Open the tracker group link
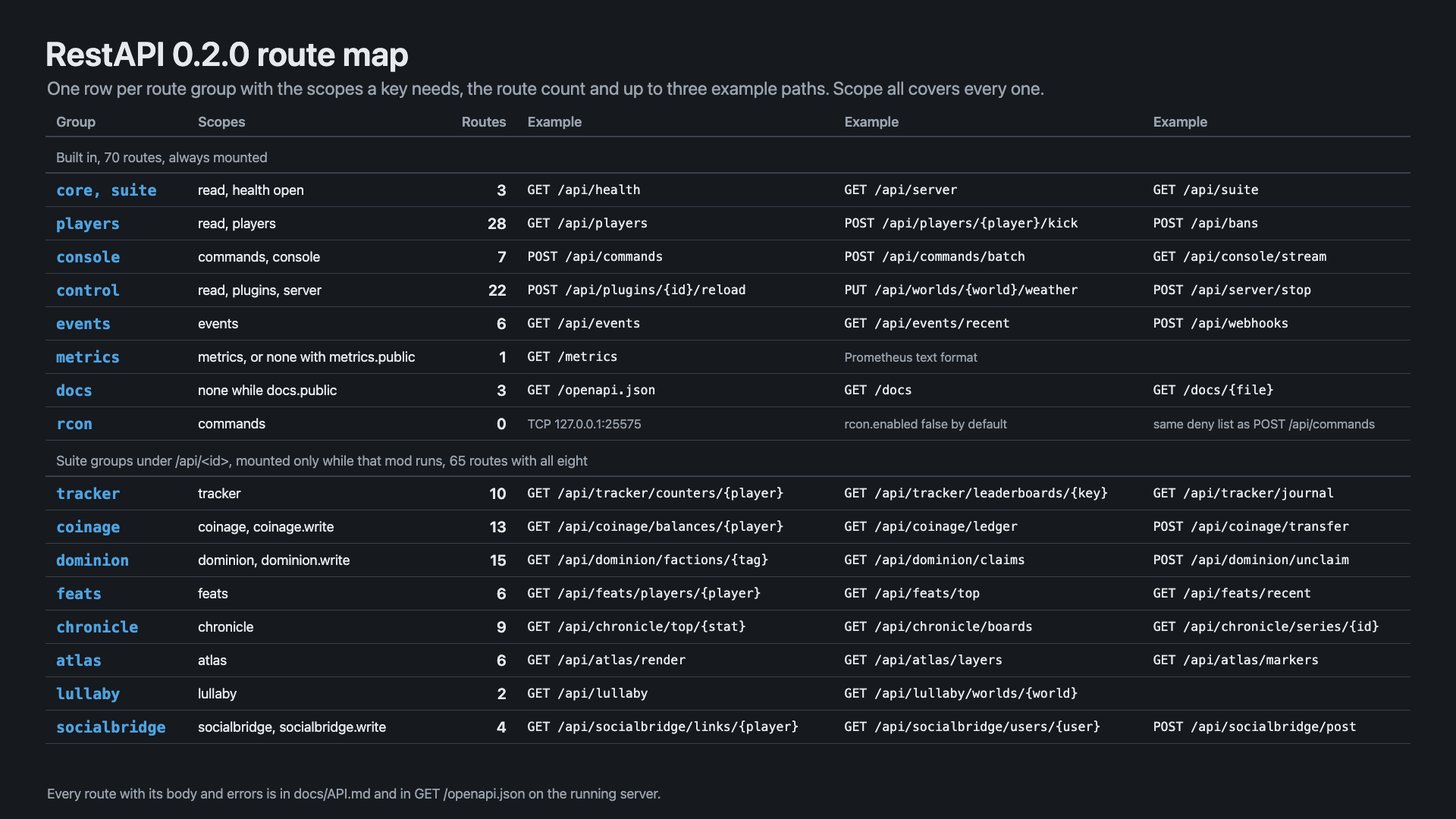The height and width of the screenshot is (819, 1456). (88, 494)
